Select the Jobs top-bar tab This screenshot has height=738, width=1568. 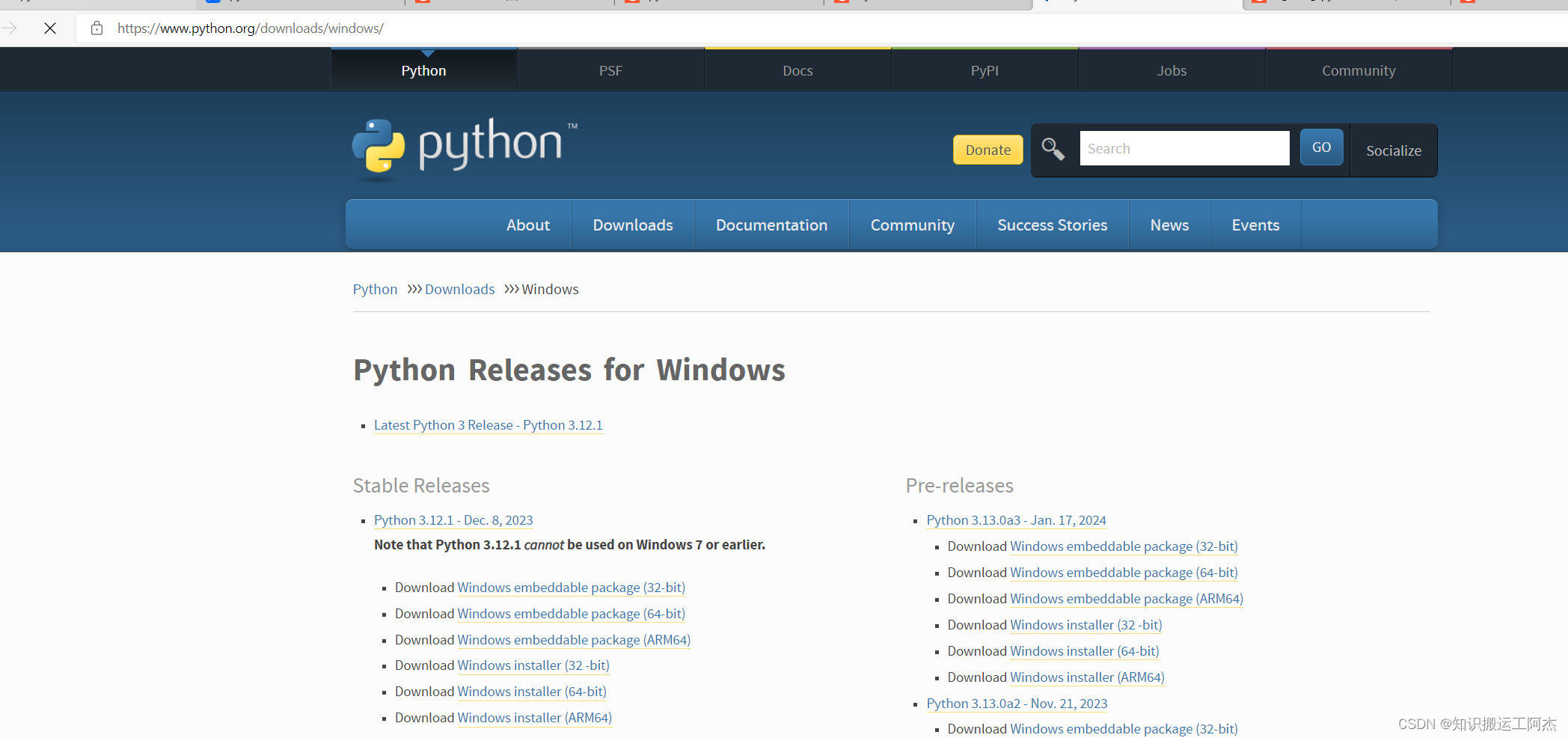point(1172,70)
